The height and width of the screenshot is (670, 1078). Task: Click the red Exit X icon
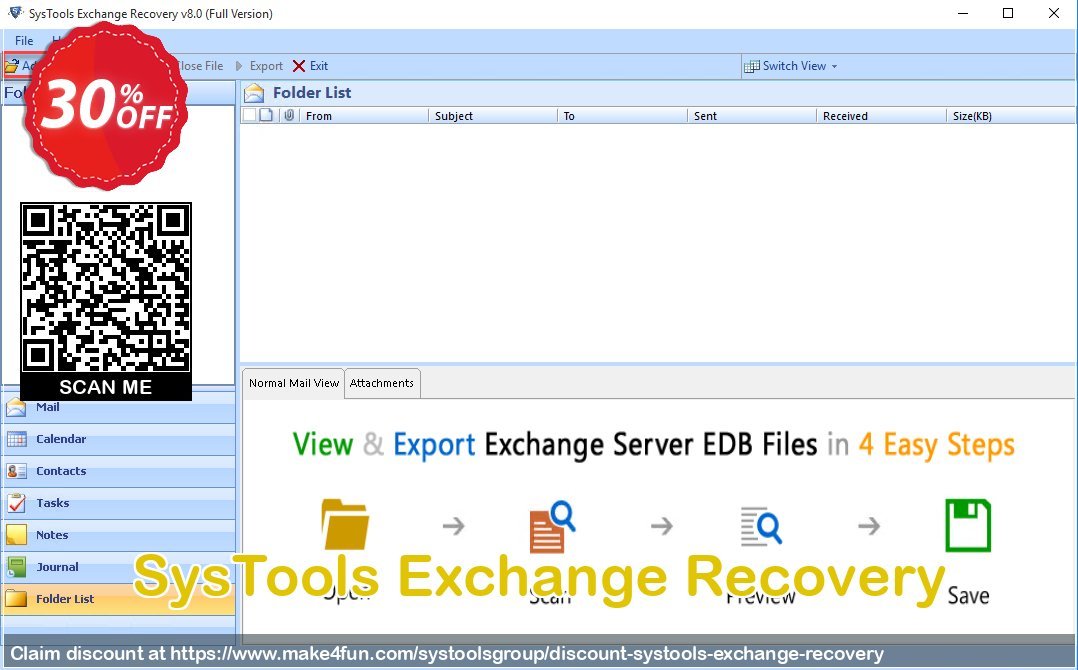click(299, 66)
